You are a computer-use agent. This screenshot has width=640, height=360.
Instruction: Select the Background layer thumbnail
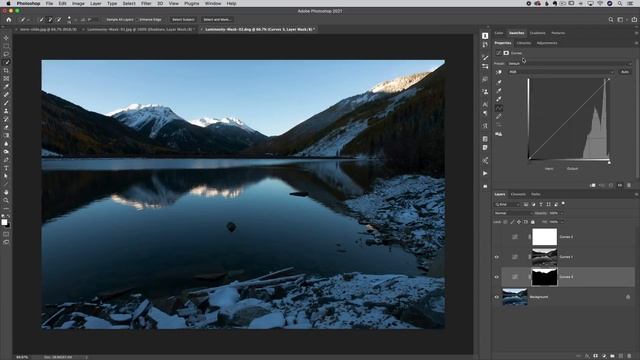click(x=515, y=297)
